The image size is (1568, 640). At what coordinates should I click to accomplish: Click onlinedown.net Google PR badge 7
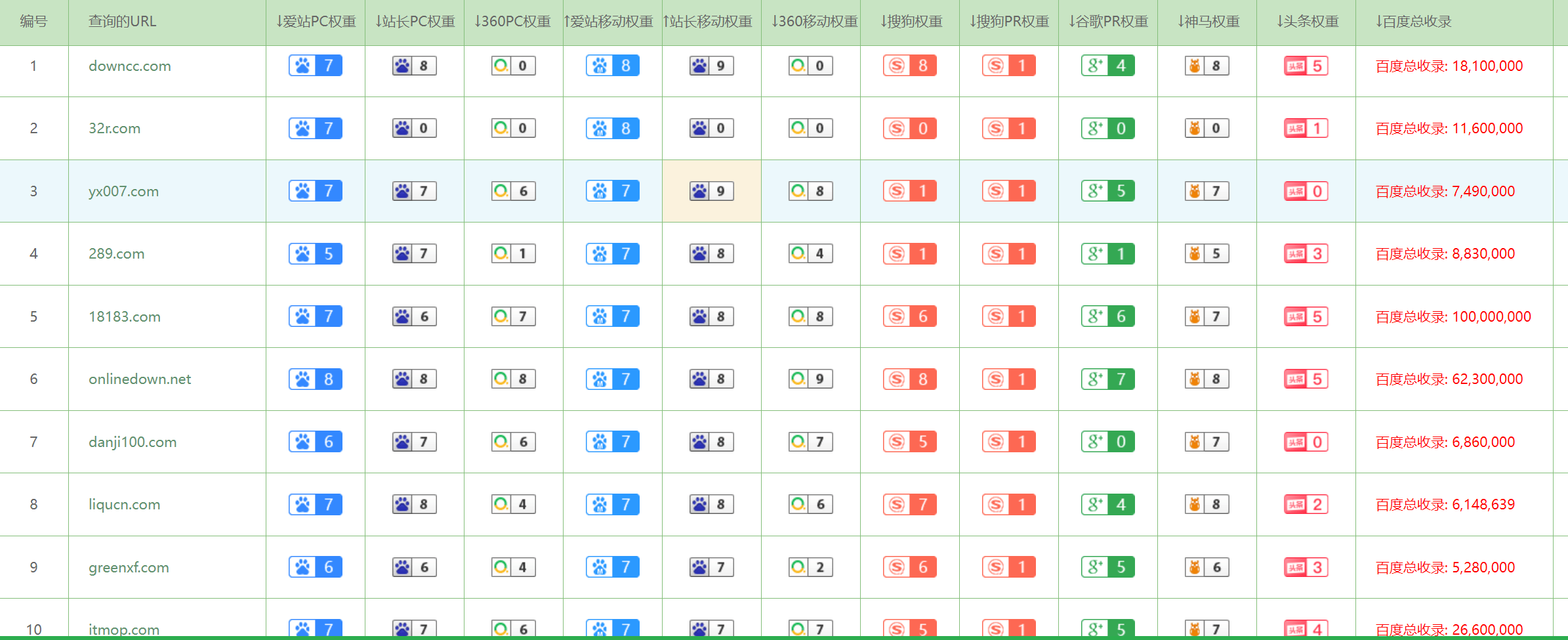point(1108,379)
